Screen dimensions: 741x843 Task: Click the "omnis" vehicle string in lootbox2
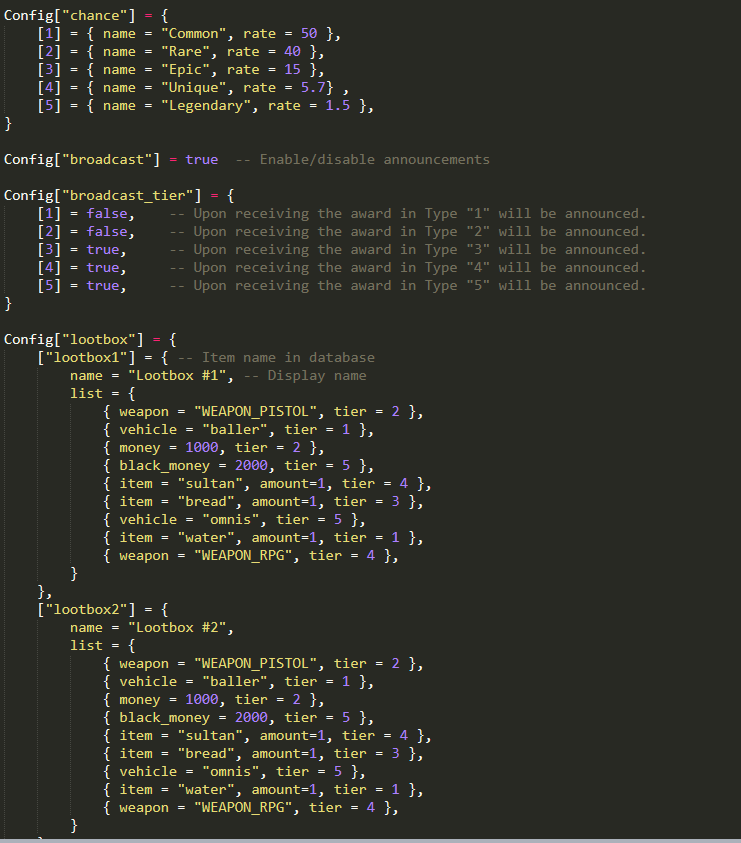point(231,772)
